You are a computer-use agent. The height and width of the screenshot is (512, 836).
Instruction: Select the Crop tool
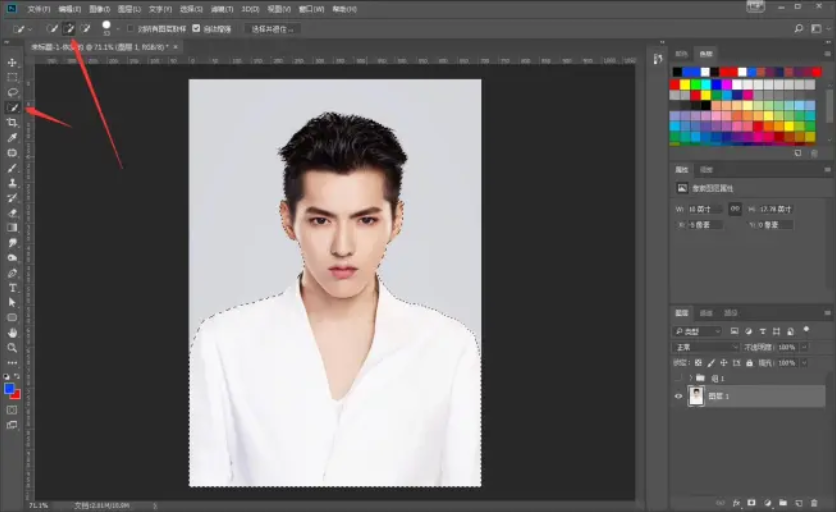[x=13, y=122]
